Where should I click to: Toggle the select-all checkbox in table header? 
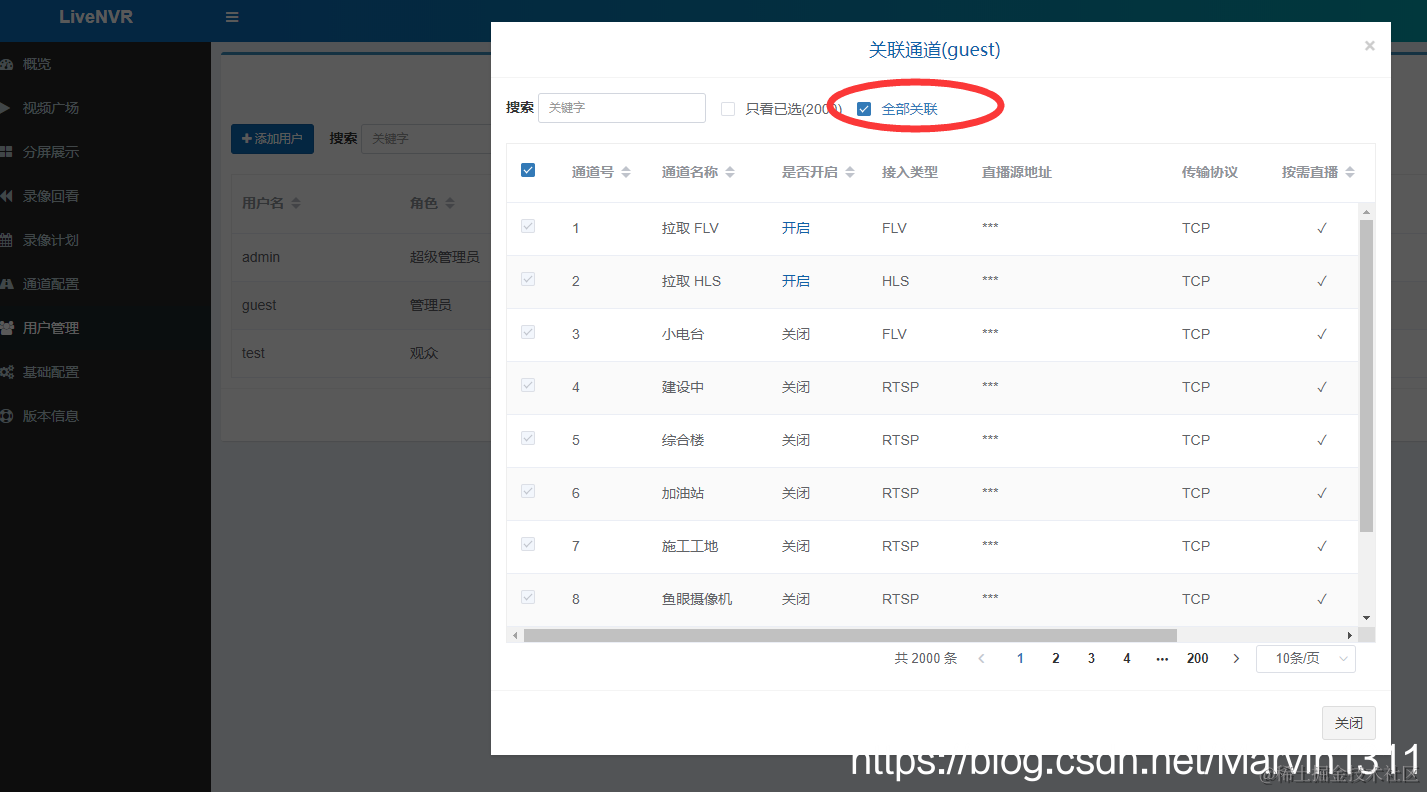[527, 170]
